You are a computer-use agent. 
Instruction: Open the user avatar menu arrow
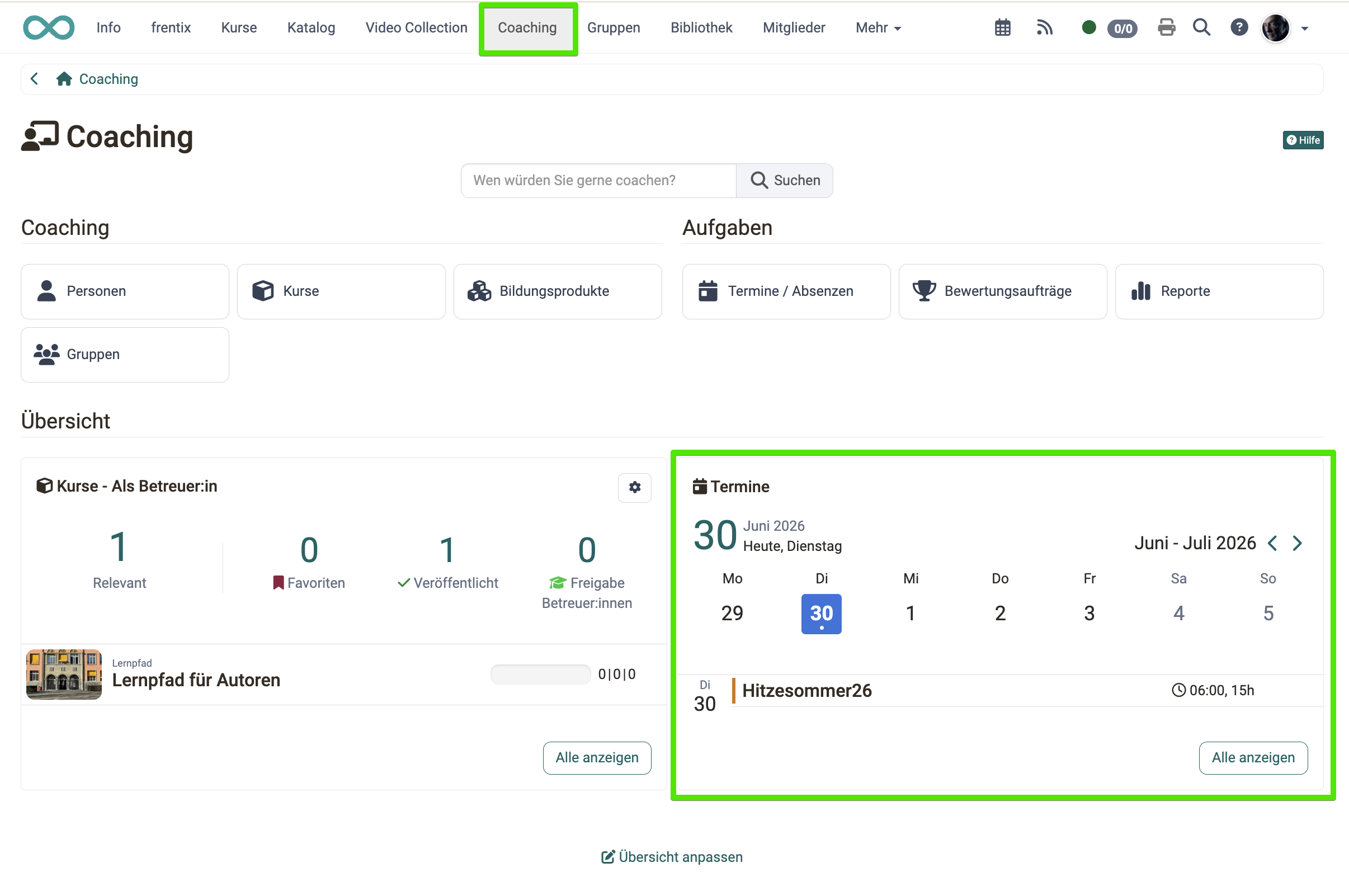(x=1304, y=28)
